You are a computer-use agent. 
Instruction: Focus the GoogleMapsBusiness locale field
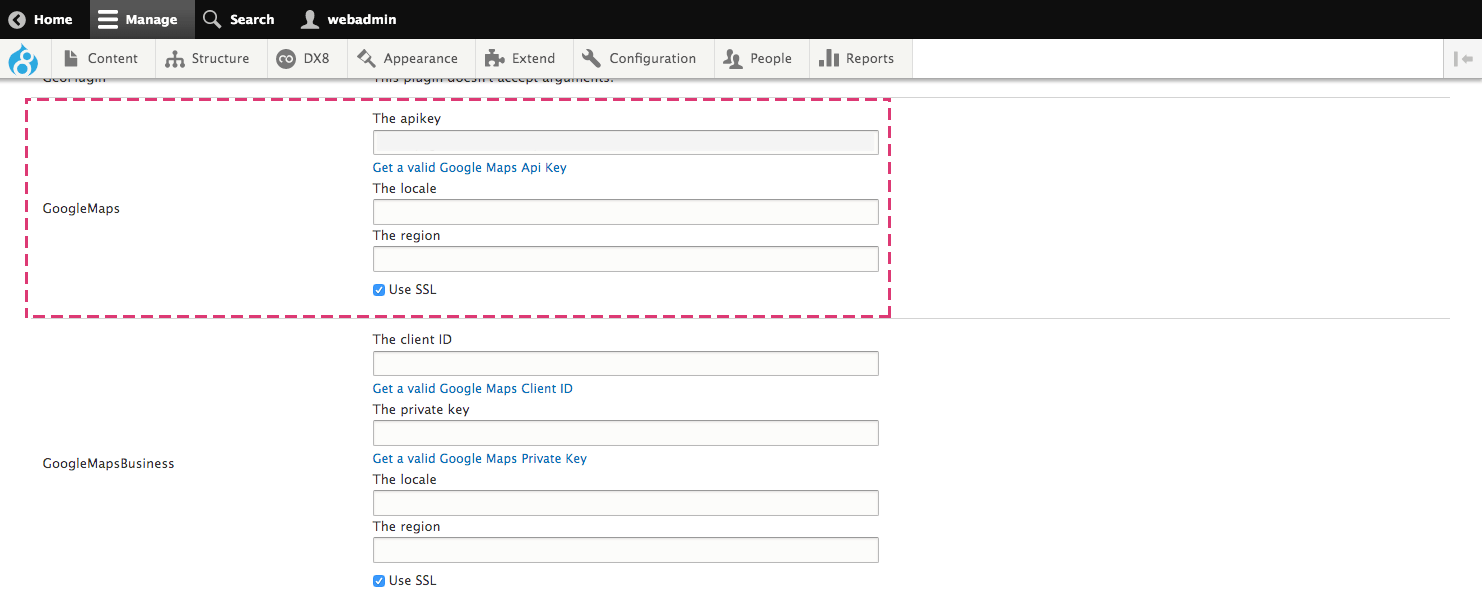(x=626, y=503)
